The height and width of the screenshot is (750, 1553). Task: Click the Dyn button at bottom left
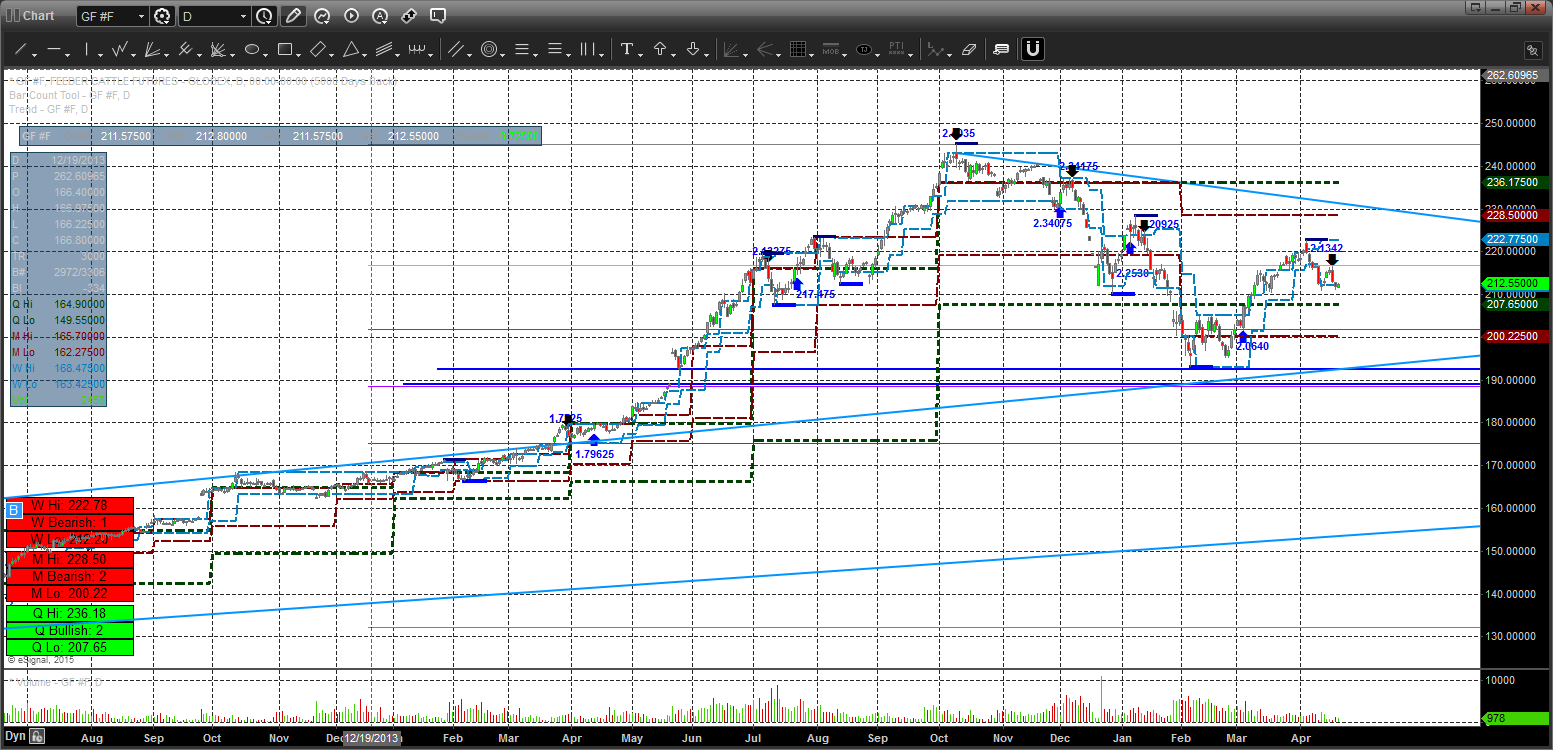point(14,738)
